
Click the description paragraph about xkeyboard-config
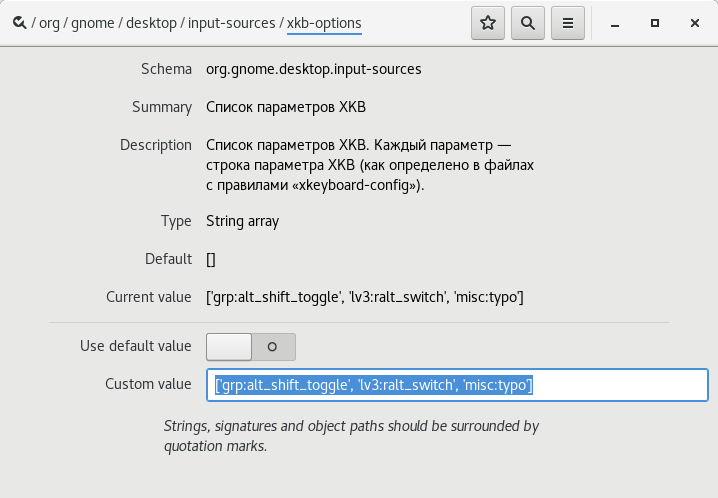pyautogui.click(x=370, y=165)
